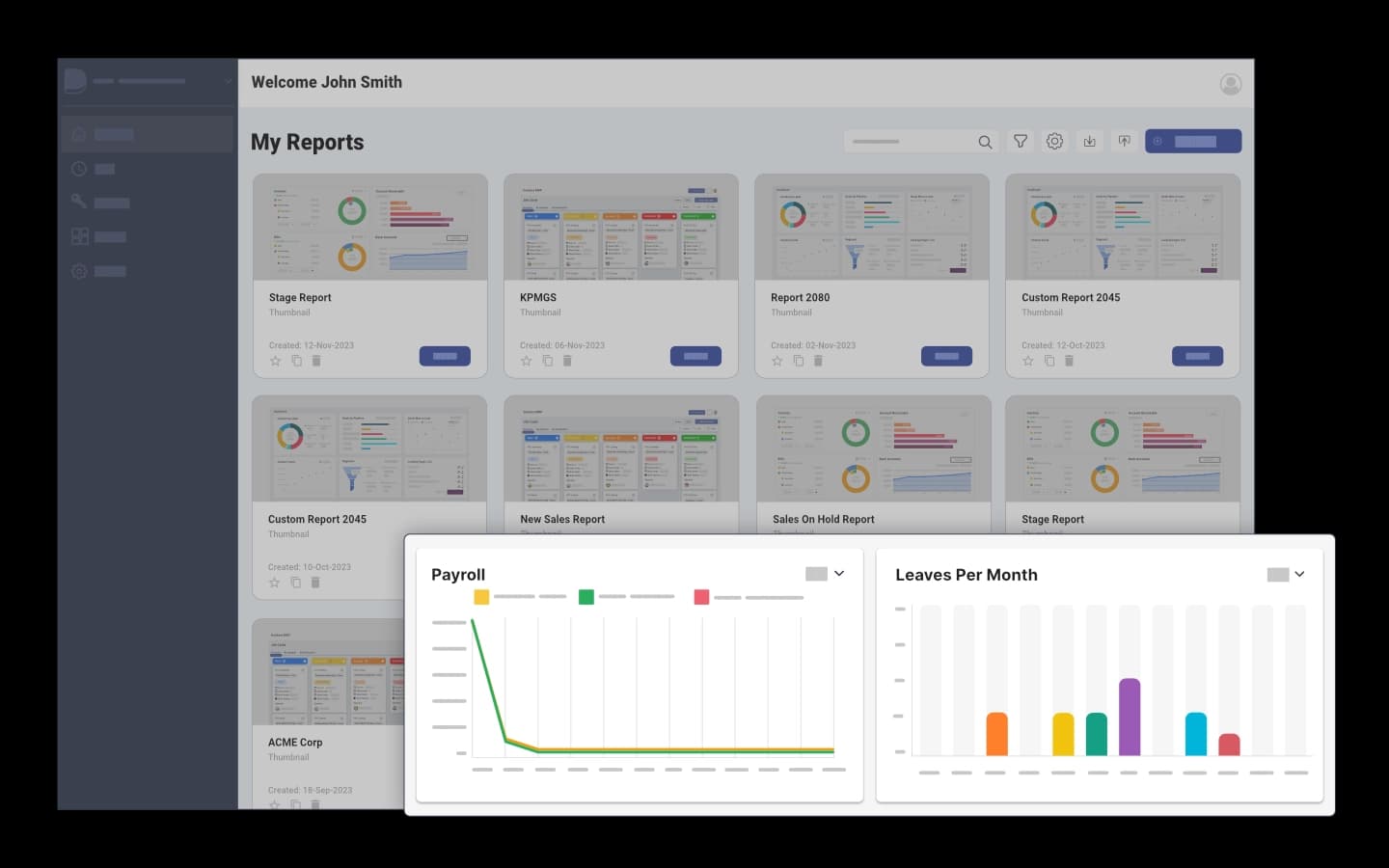The image size is (1389, 868).
Task: Open the user profile avatar icon
Action: 1230,84
